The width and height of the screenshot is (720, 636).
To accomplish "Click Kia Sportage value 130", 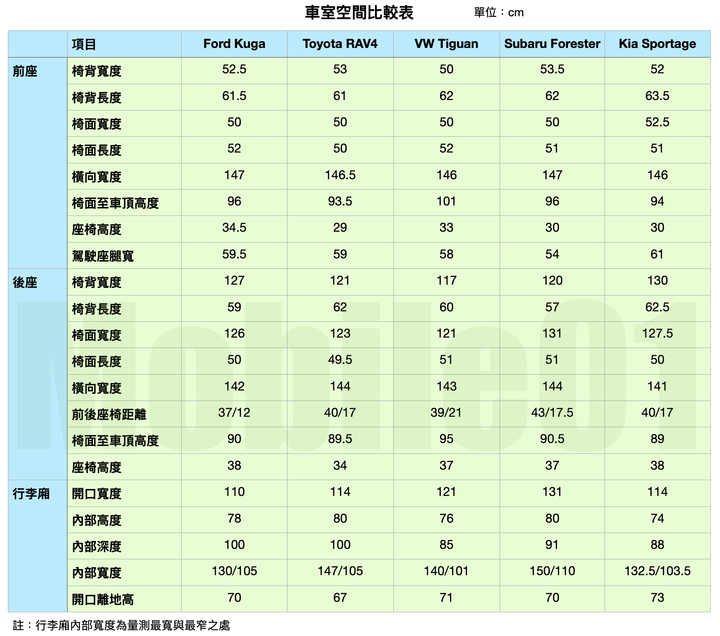I will click(x=657, y=281).
